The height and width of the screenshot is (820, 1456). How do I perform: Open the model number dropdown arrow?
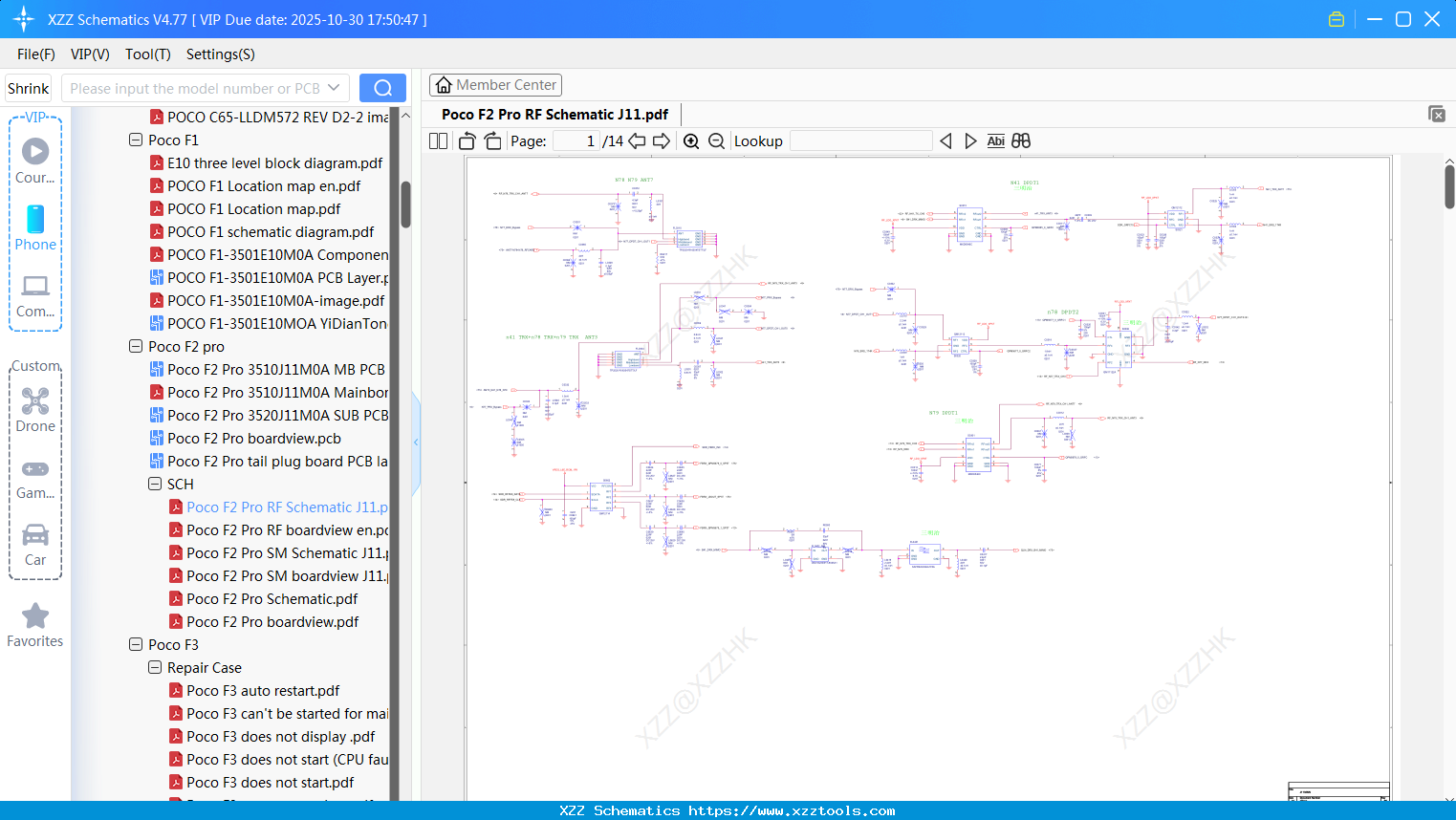pyautogui.click(x=334, y=88)
